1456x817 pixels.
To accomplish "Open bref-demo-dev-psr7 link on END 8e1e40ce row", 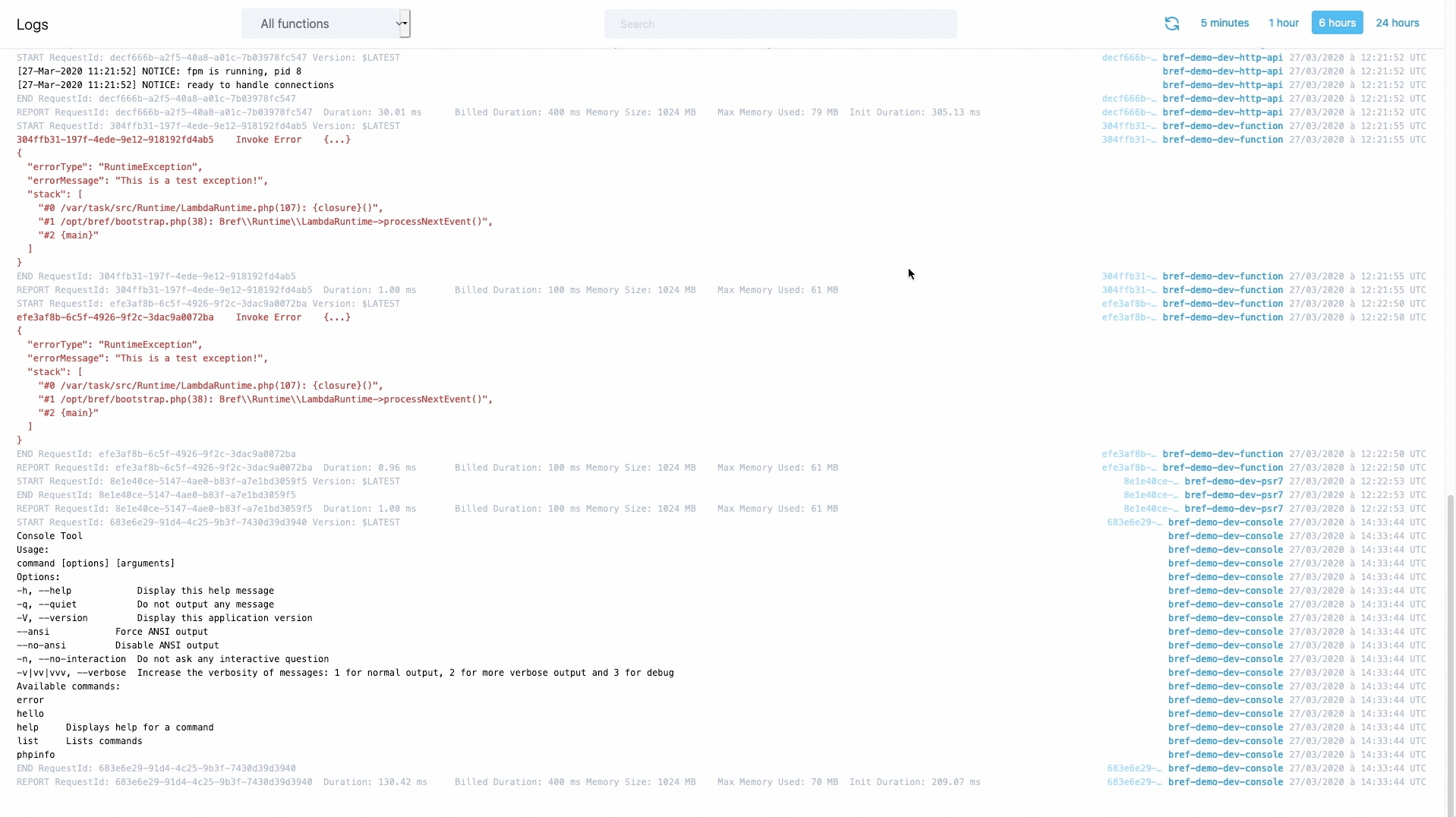I will click(x=1234, y=495).
